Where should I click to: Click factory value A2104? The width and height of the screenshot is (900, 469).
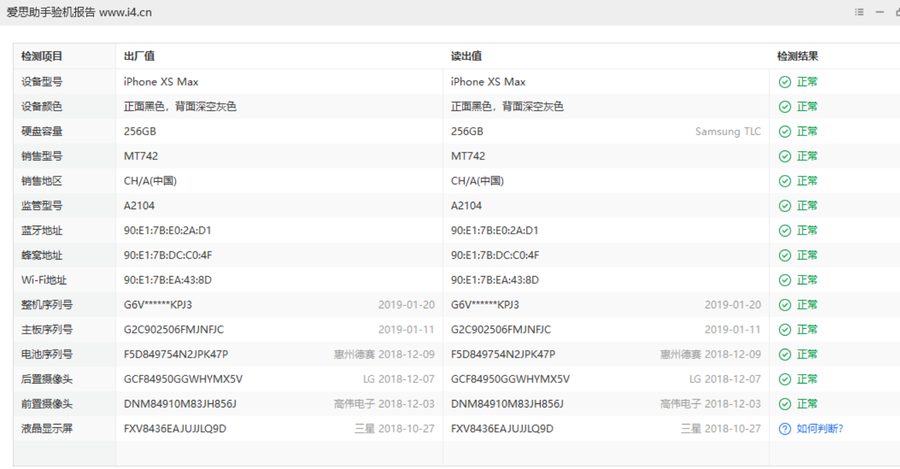pyautogui.click(x=139, y=206)
